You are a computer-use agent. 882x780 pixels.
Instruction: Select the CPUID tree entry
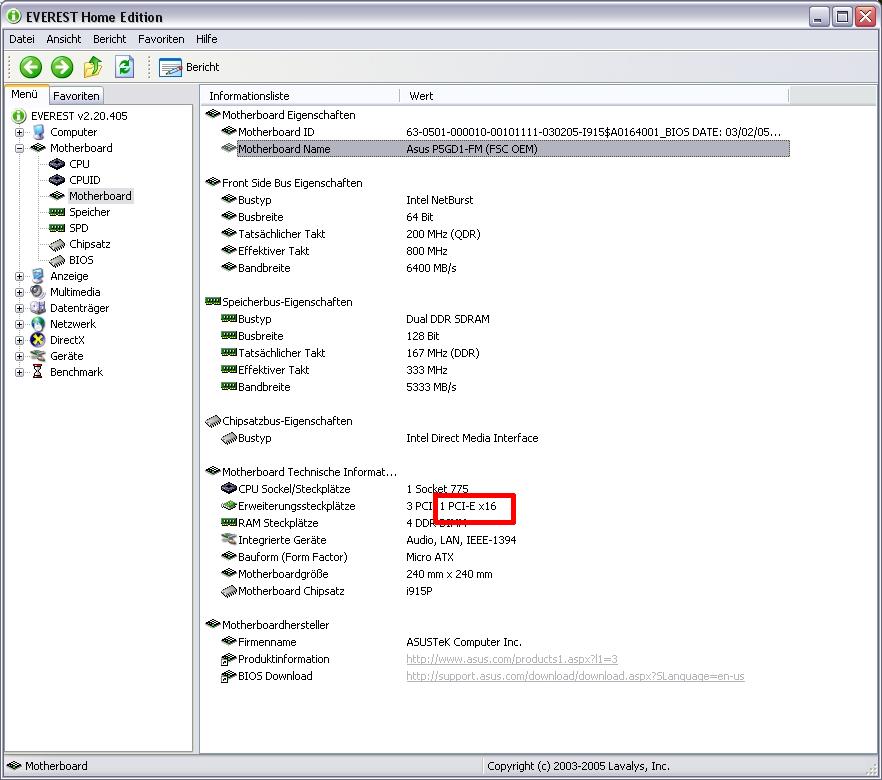[x=84, y=180]
